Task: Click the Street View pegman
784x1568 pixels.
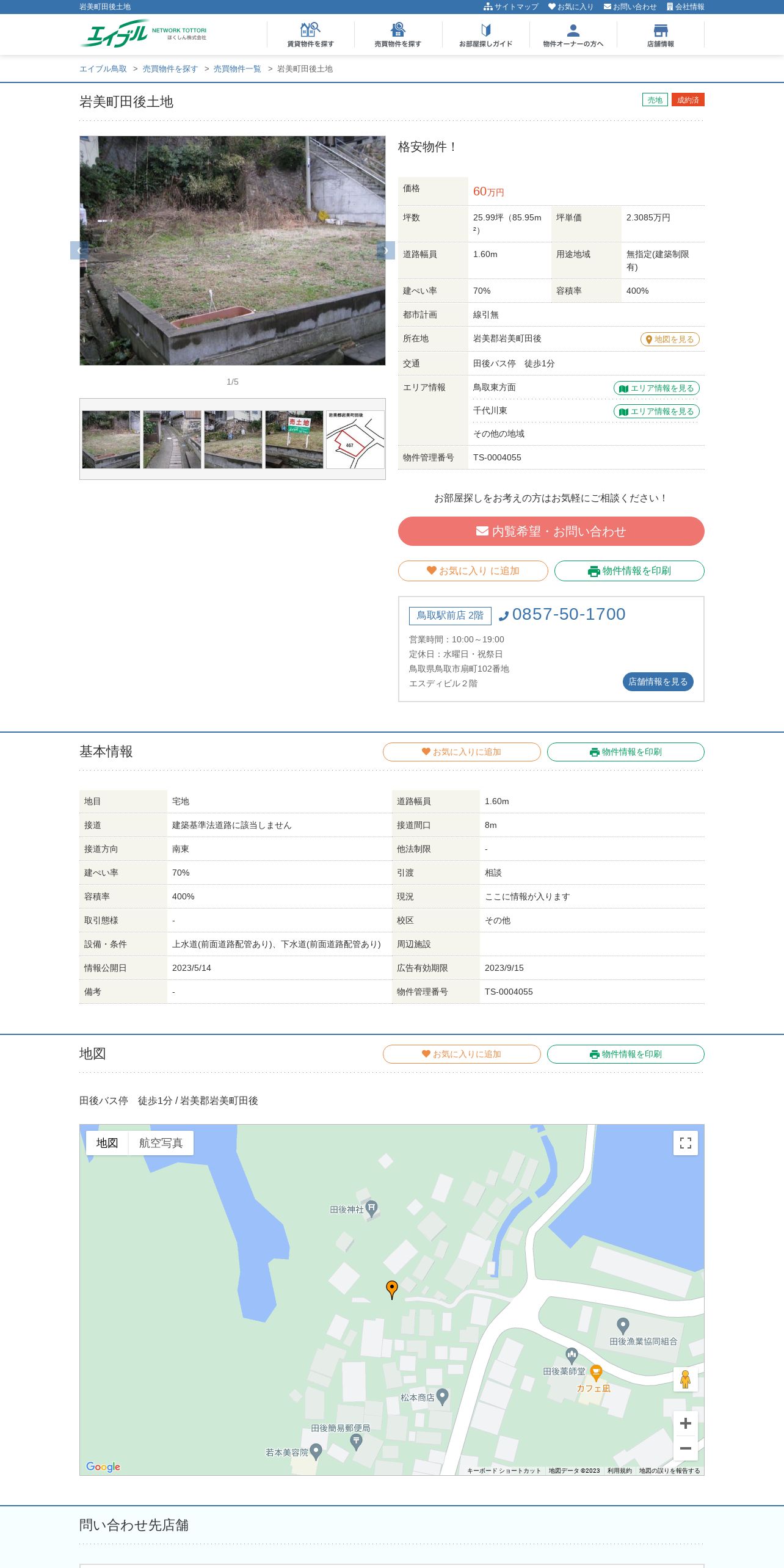Action: pyautogui.click(x=686, y=1379)
